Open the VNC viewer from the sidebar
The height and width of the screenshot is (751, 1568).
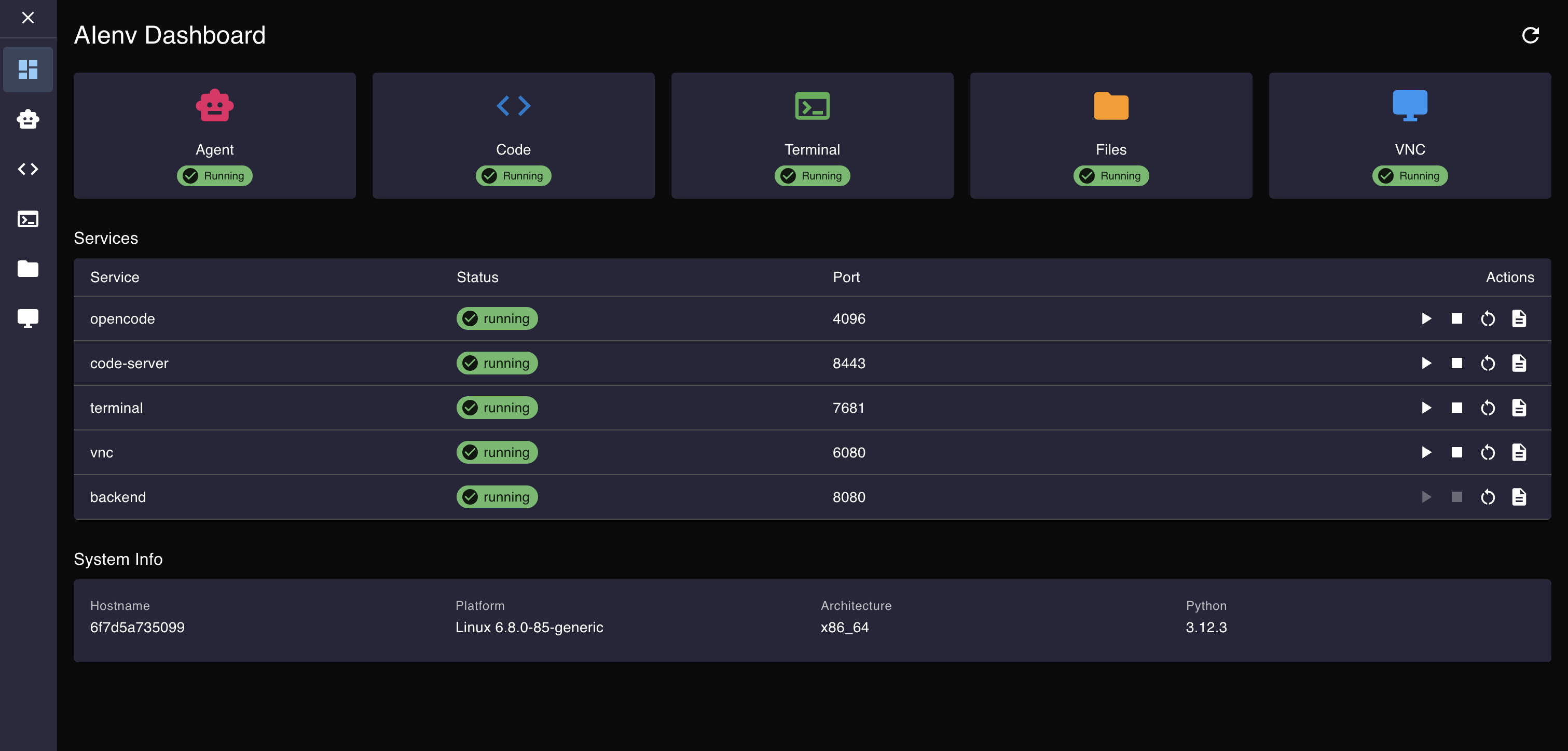tap(28, 318)
